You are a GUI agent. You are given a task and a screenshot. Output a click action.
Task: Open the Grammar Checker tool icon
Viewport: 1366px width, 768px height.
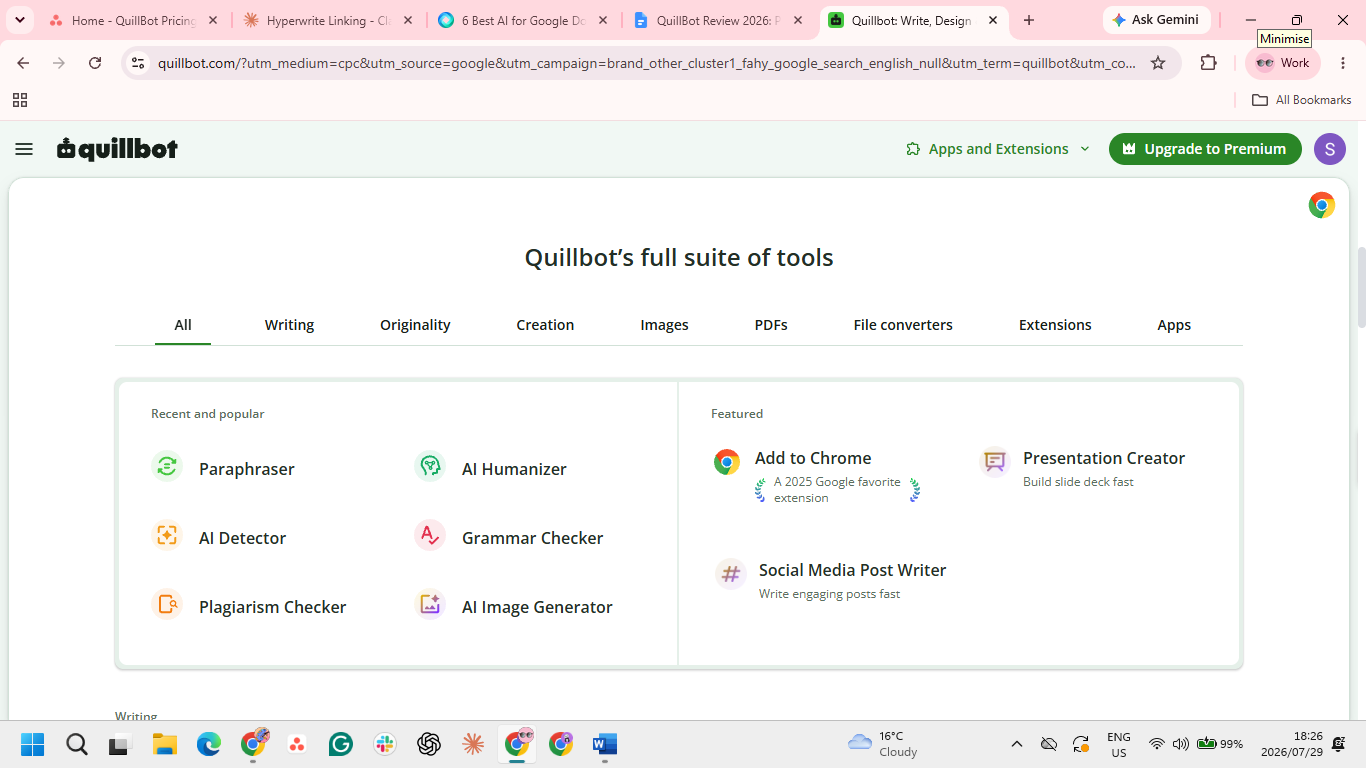click(430, 536)
